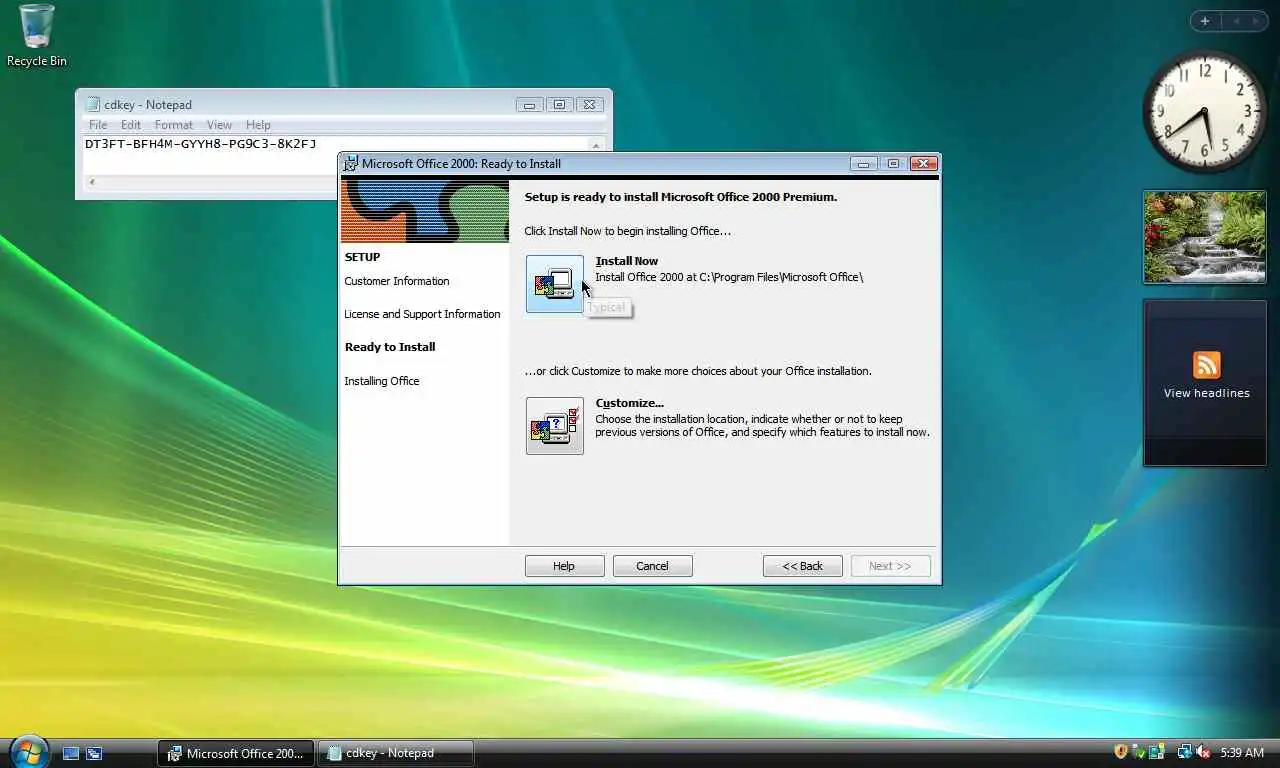1280x768 pixels.
Task: Cancel the Office 2000 installation
Action: click(652, 566)
